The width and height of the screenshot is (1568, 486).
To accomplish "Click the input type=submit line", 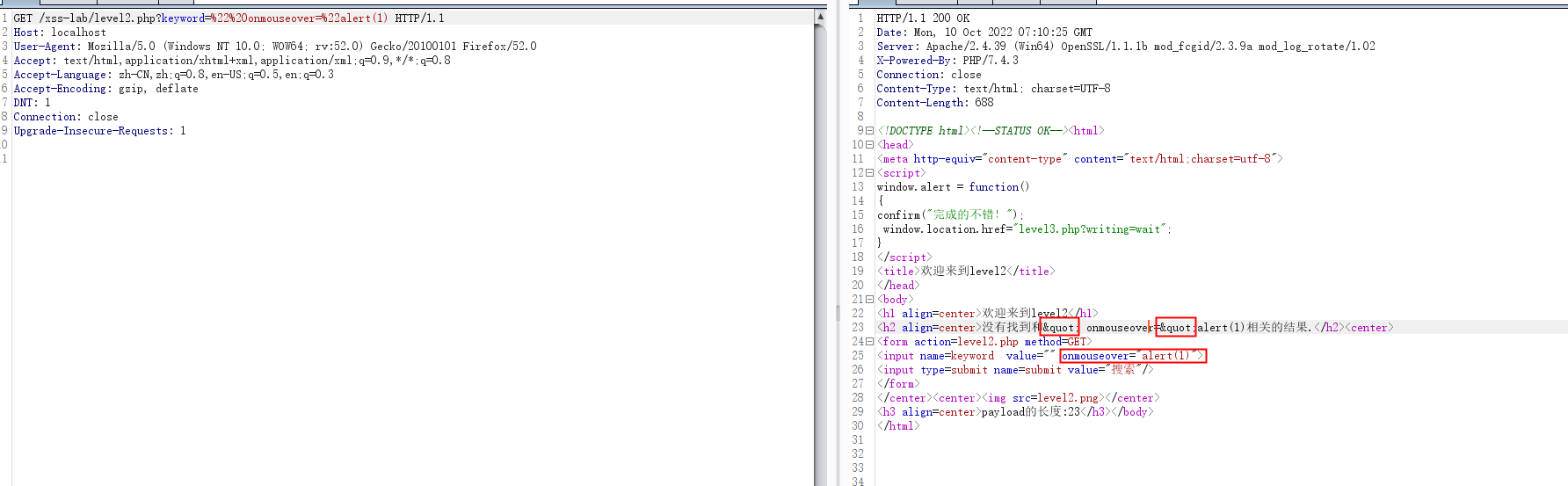I will pyautogui.click(x=1015, y=370).
